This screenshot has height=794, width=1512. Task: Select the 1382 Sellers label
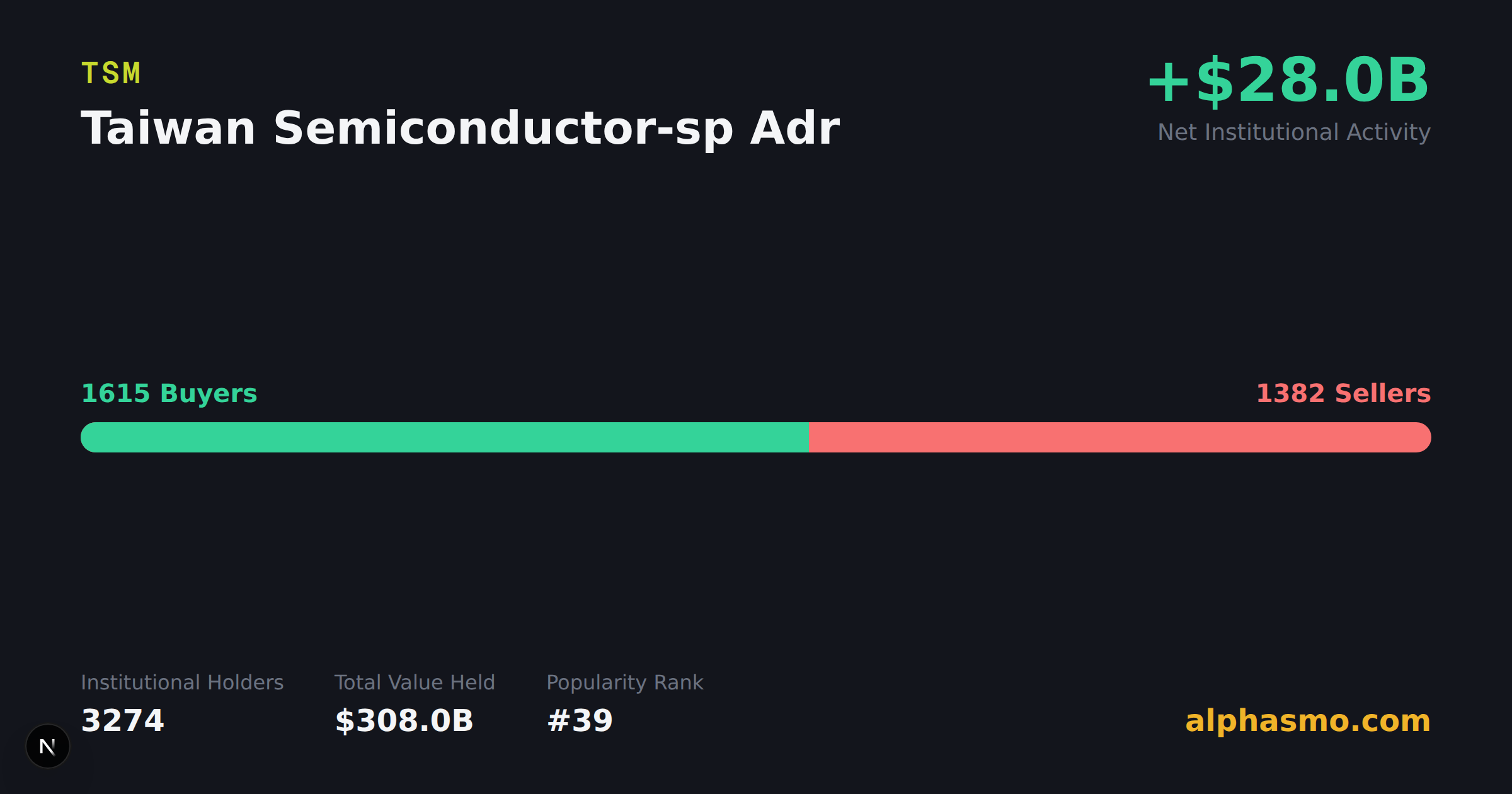click(1344, 393)
